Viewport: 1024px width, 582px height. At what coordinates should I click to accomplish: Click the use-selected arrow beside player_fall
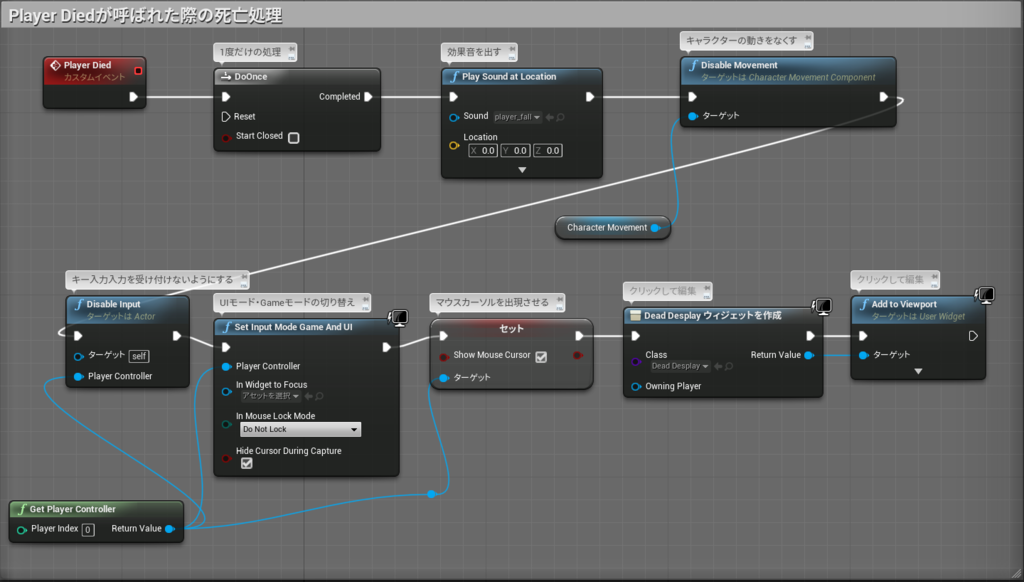tap(549, 118)
